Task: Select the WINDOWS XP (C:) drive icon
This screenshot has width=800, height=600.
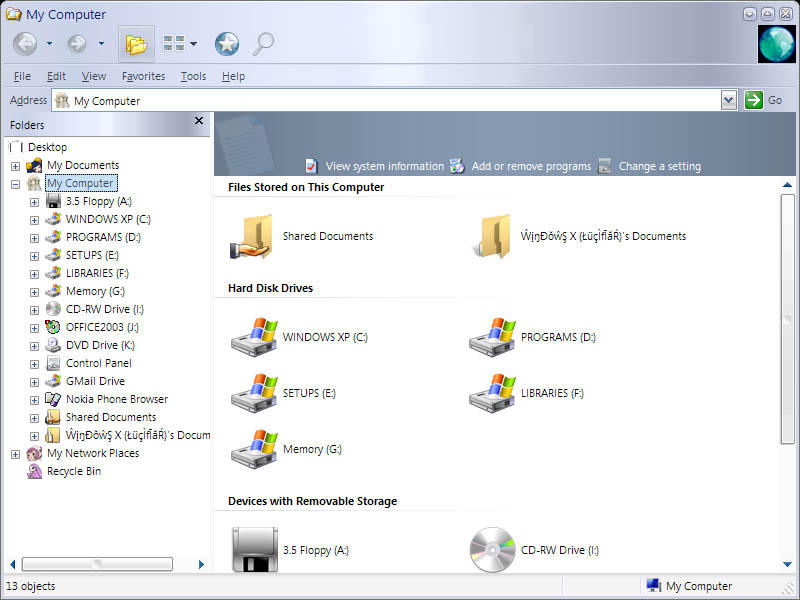Action: point(254,337)
